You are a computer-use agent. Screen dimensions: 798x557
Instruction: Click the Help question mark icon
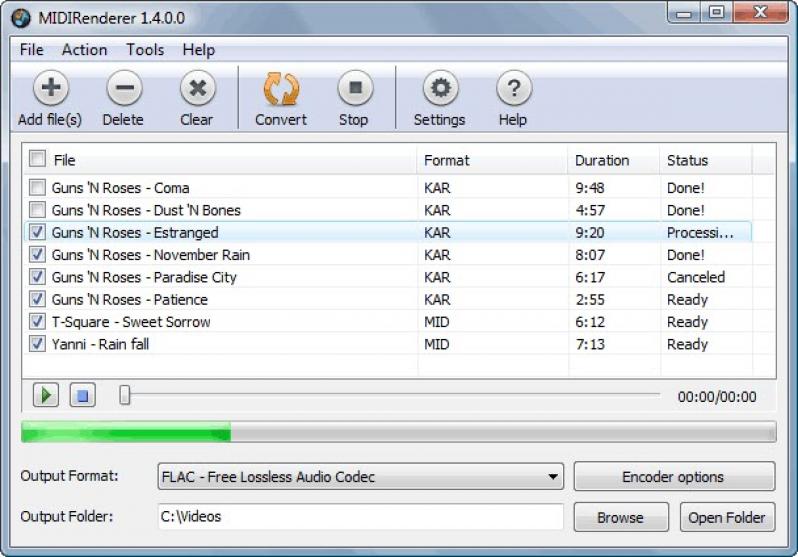click(514, 88)
